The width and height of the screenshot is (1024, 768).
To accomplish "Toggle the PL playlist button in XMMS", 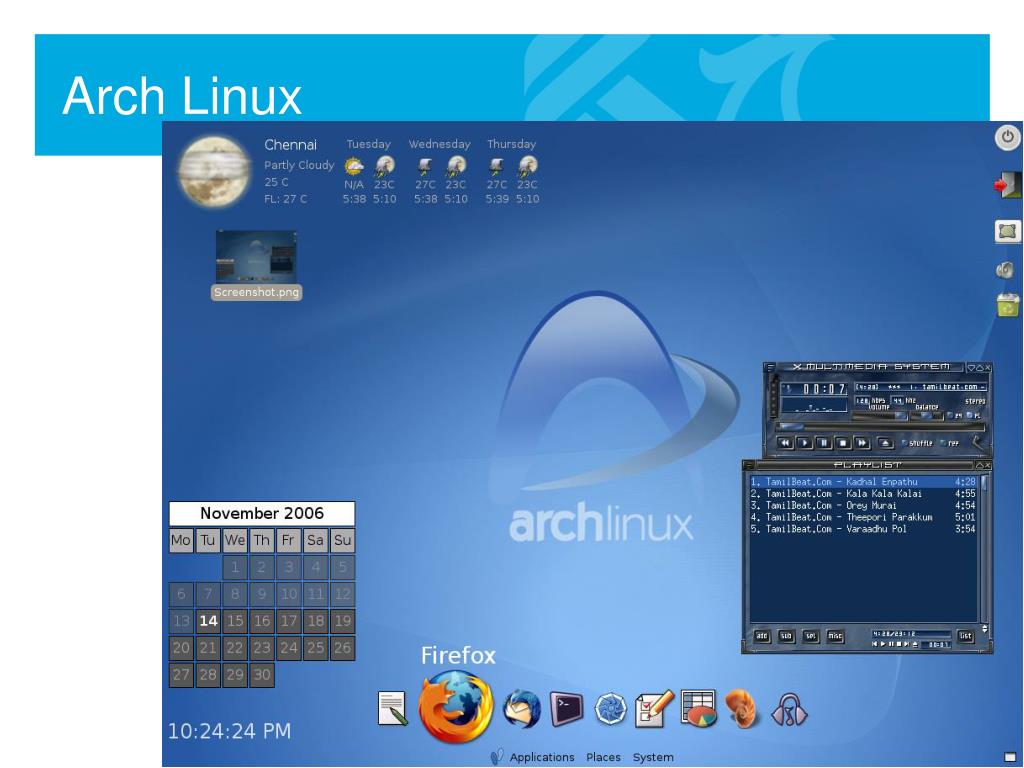I will click(974, 415).
